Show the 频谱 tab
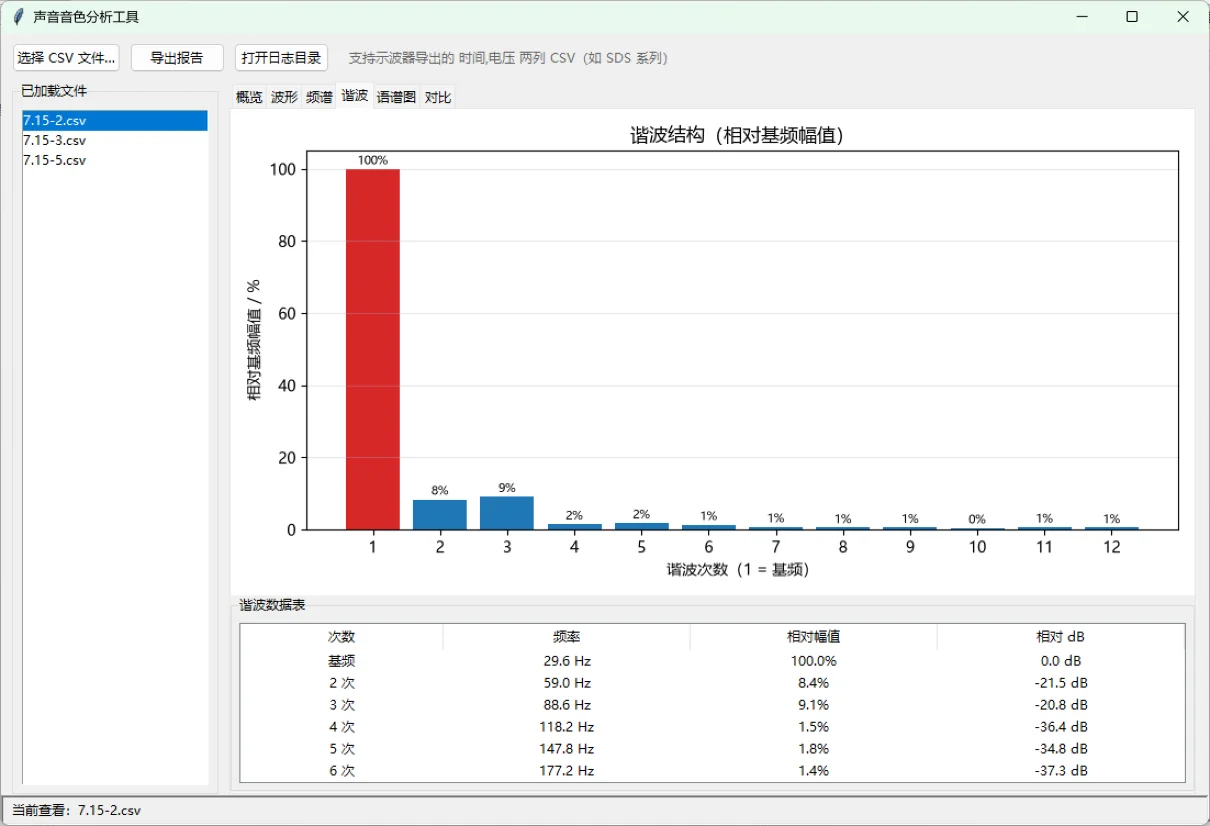Image resolution: width=1210 pixels, height=826 pixels. [x=319, y=97]
